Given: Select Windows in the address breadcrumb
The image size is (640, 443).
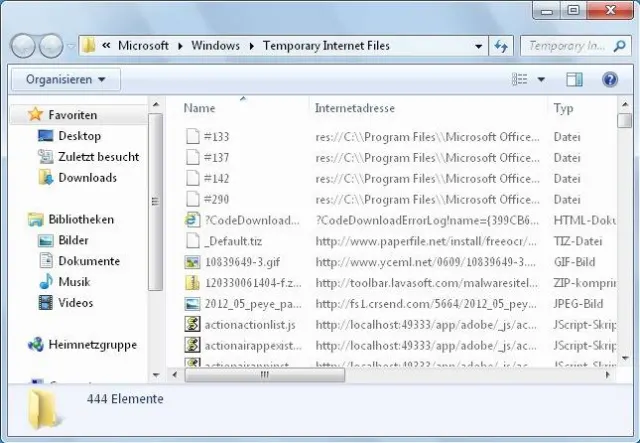Looking at the screenshot, I should click(216, 46).
